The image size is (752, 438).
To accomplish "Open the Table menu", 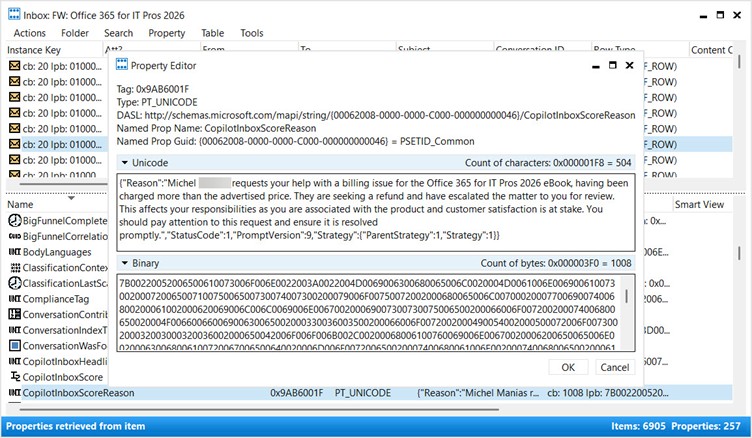I will point(212,33).
